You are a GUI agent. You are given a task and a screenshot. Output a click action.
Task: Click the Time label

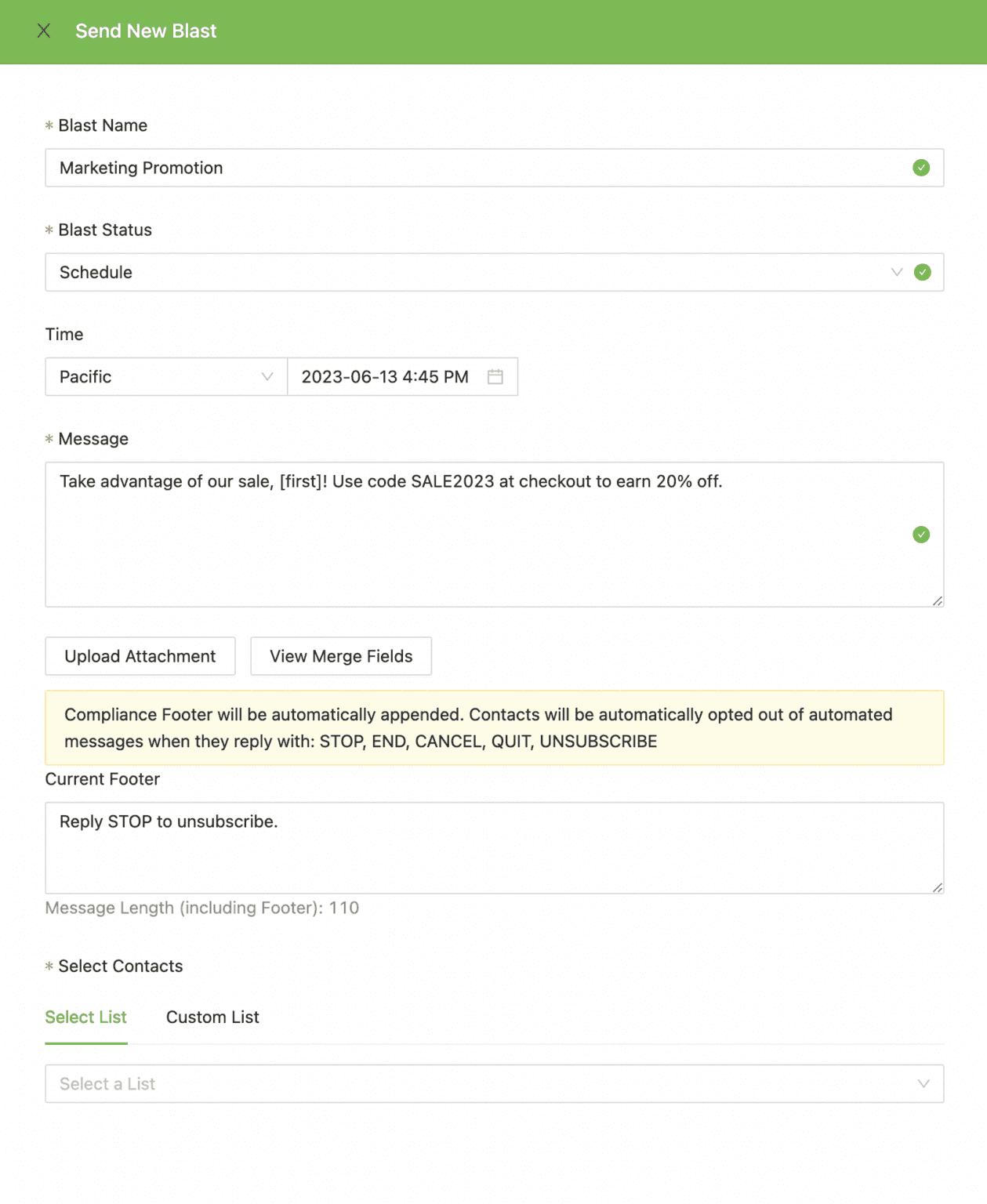tap(64, 335)
